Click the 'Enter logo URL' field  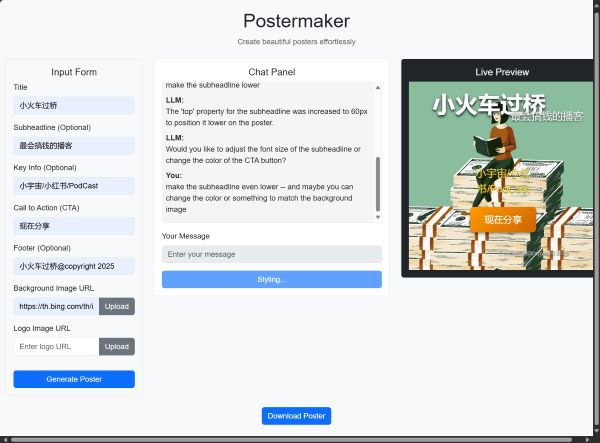point(56,346)
